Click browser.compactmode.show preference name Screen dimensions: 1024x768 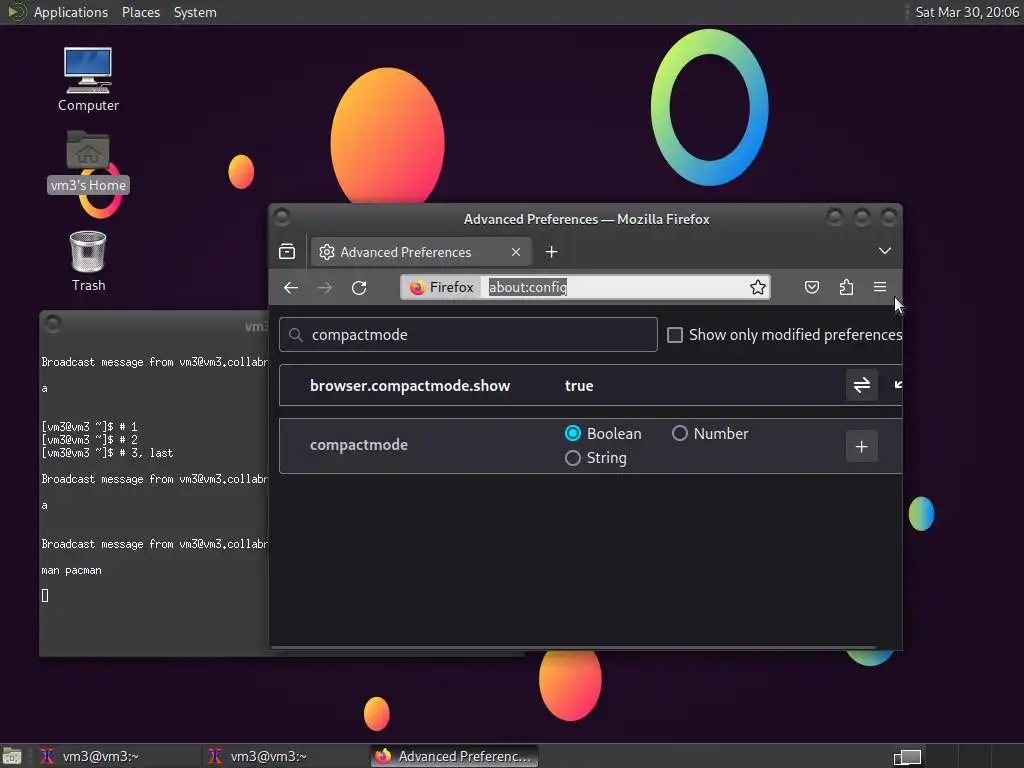pyautogui.click(x=410, y=386)
